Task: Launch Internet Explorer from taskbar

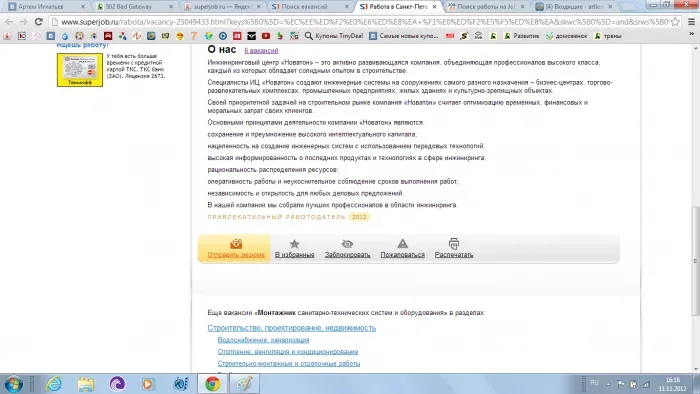Action: pos(54,384)
